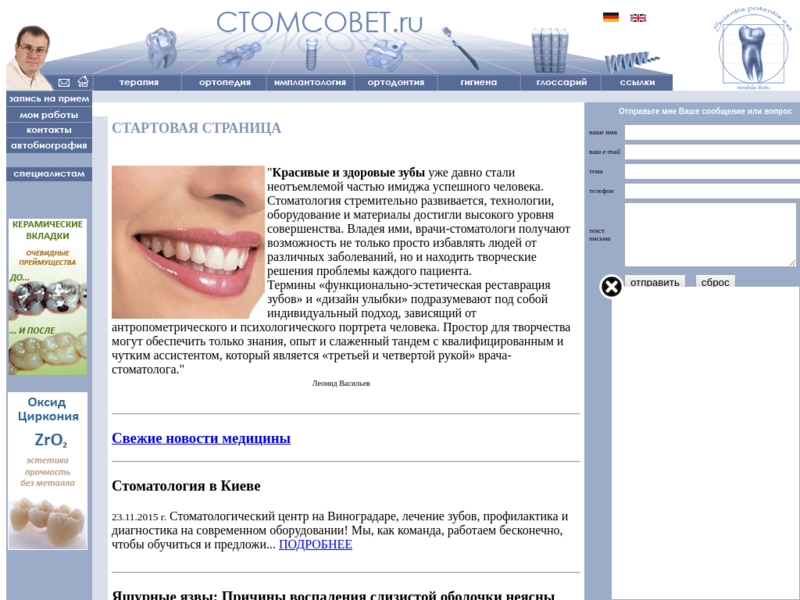
Task: Click the dental bridge image above ортопедия
Action: tap(239, 56)
